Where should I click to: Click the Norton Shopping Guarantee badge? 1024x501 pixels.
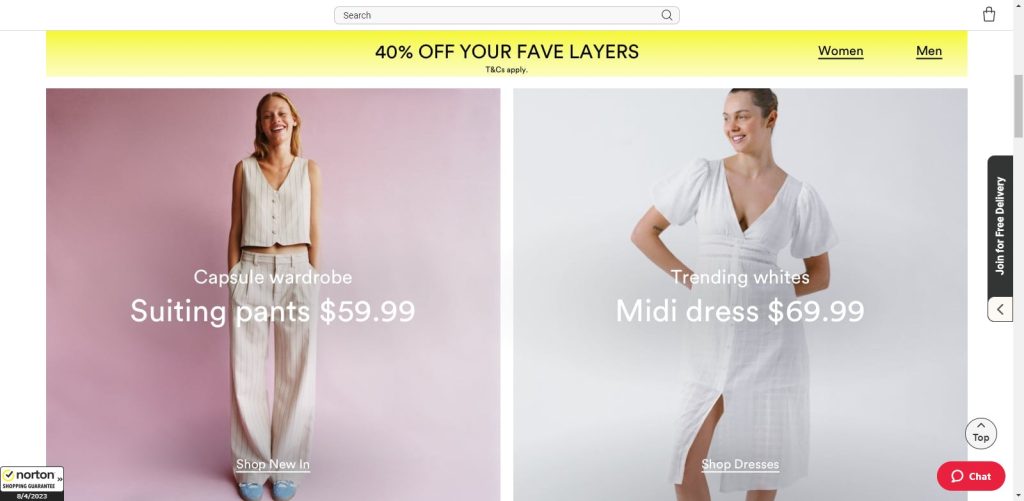click(31, 483)
